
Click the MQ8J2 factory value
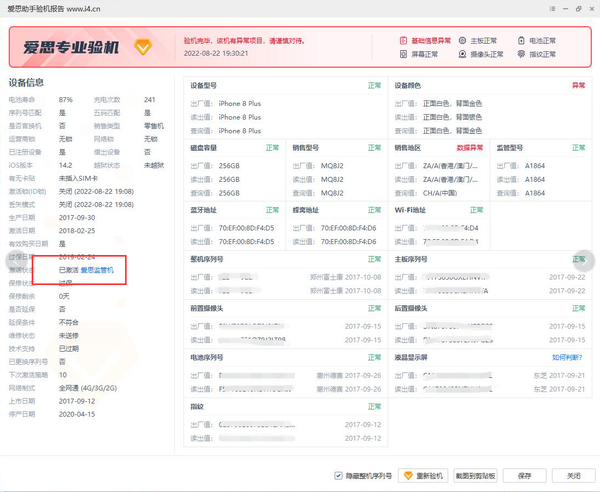(x=332, y=166)
